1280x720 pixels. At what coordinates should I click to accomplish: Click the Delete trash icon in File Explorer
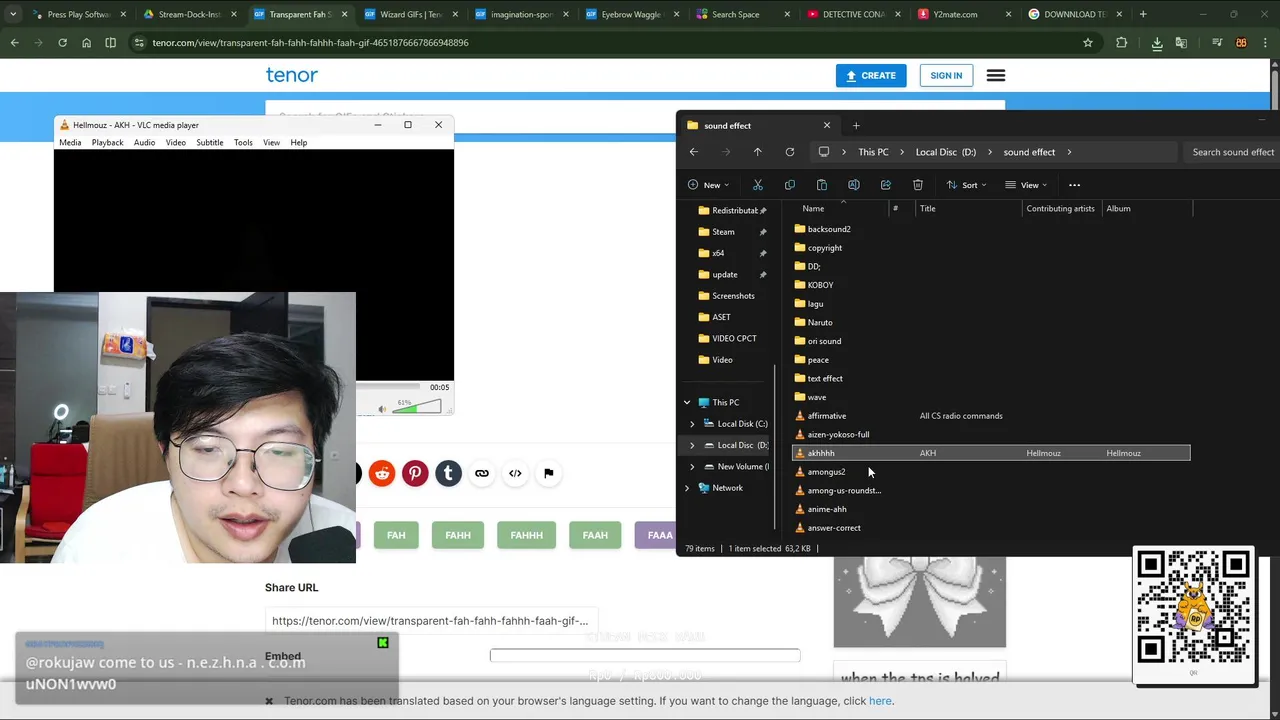pos(918,185)
